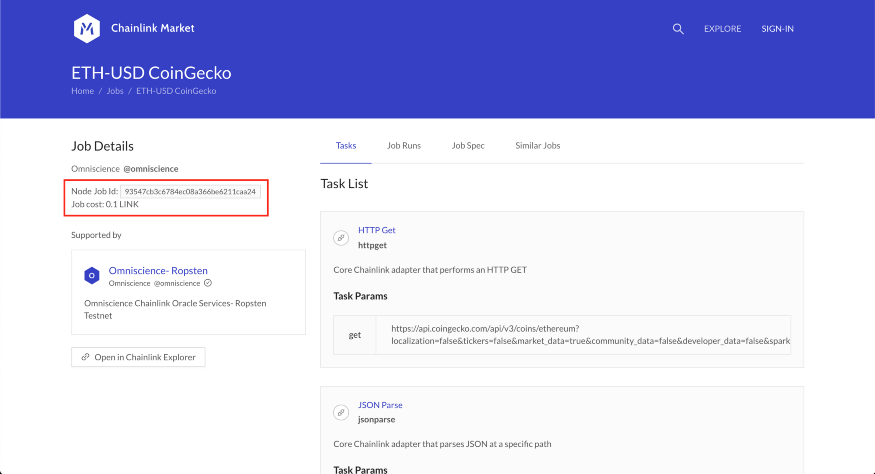Select the Tasks tab
875x474 pixels.
pyautogui.click(x=346, y=146)
